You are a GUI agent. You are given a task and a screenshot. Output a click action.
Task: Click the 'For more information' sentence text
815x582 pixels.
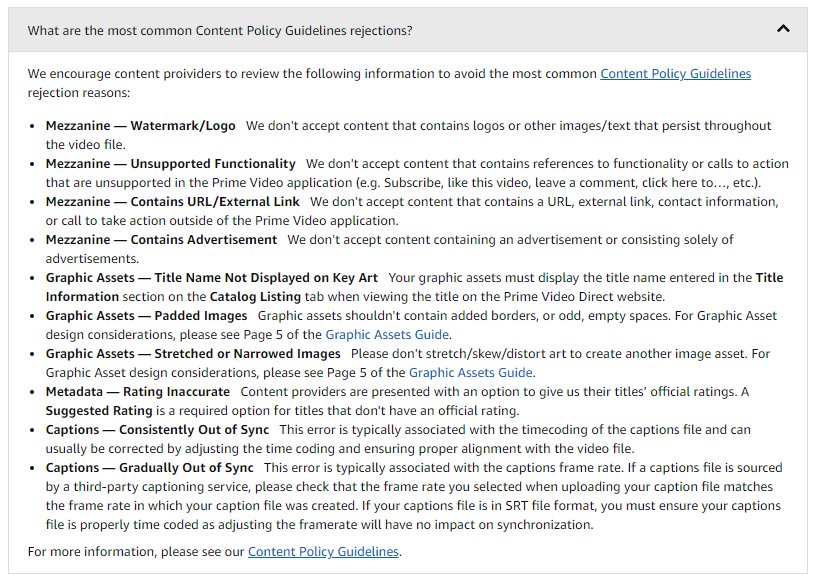tap(214, 551)
